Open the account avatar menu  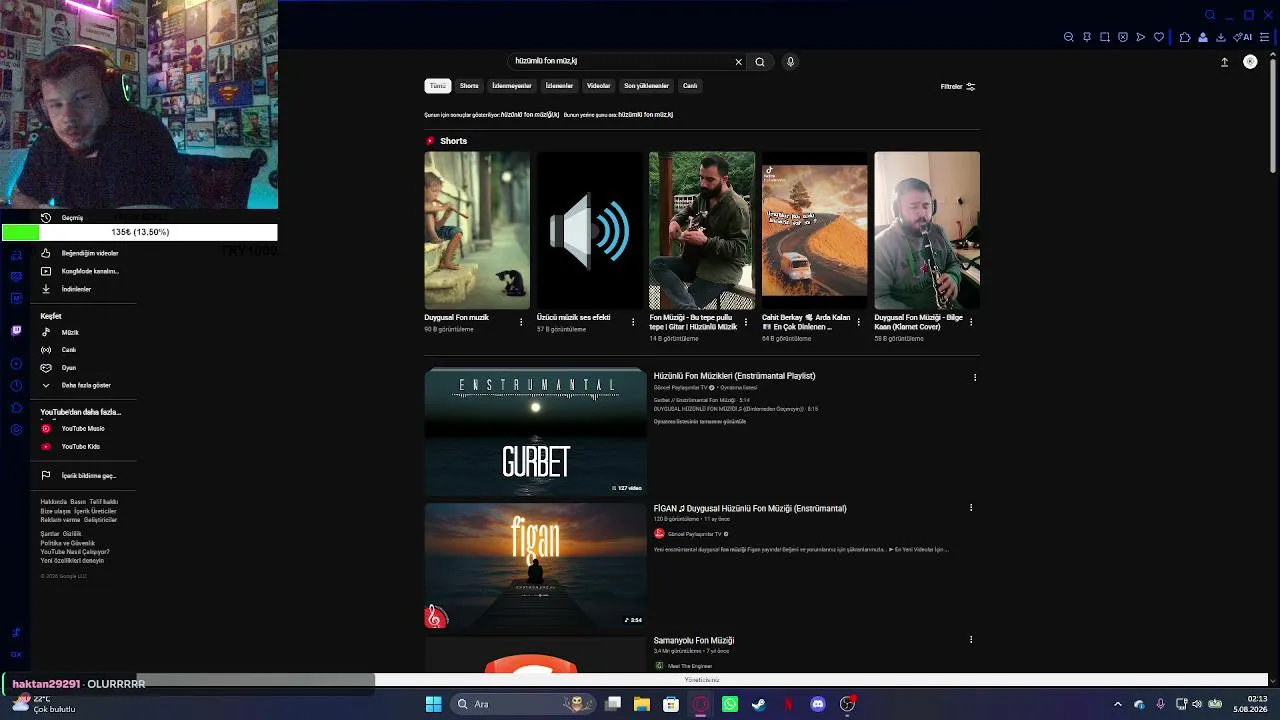(1250, 62)
